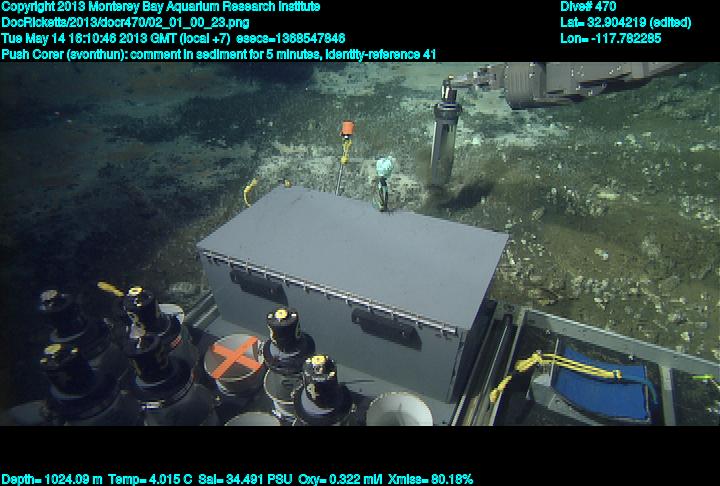Click the Sal= 34.491 PSU value

[245, 479]
